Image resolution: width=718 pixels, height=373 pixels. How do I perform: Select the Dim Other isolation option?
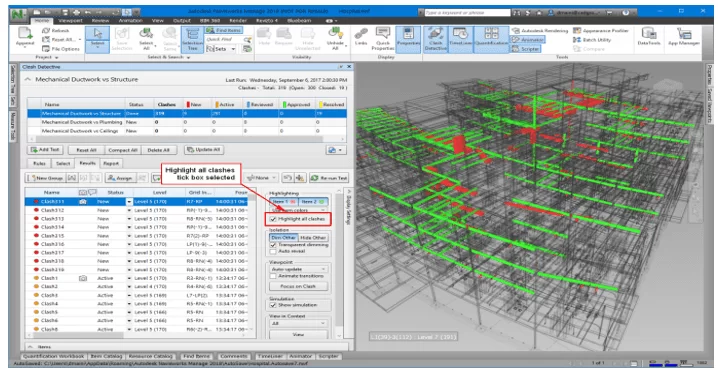tap(283, 238)
